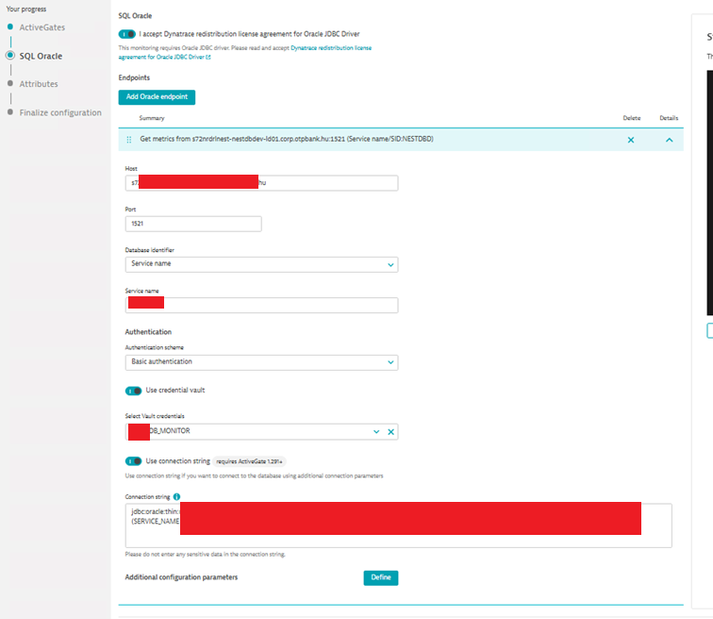Click the Host input field
The image size is (713, 619).
click(261, 183)
